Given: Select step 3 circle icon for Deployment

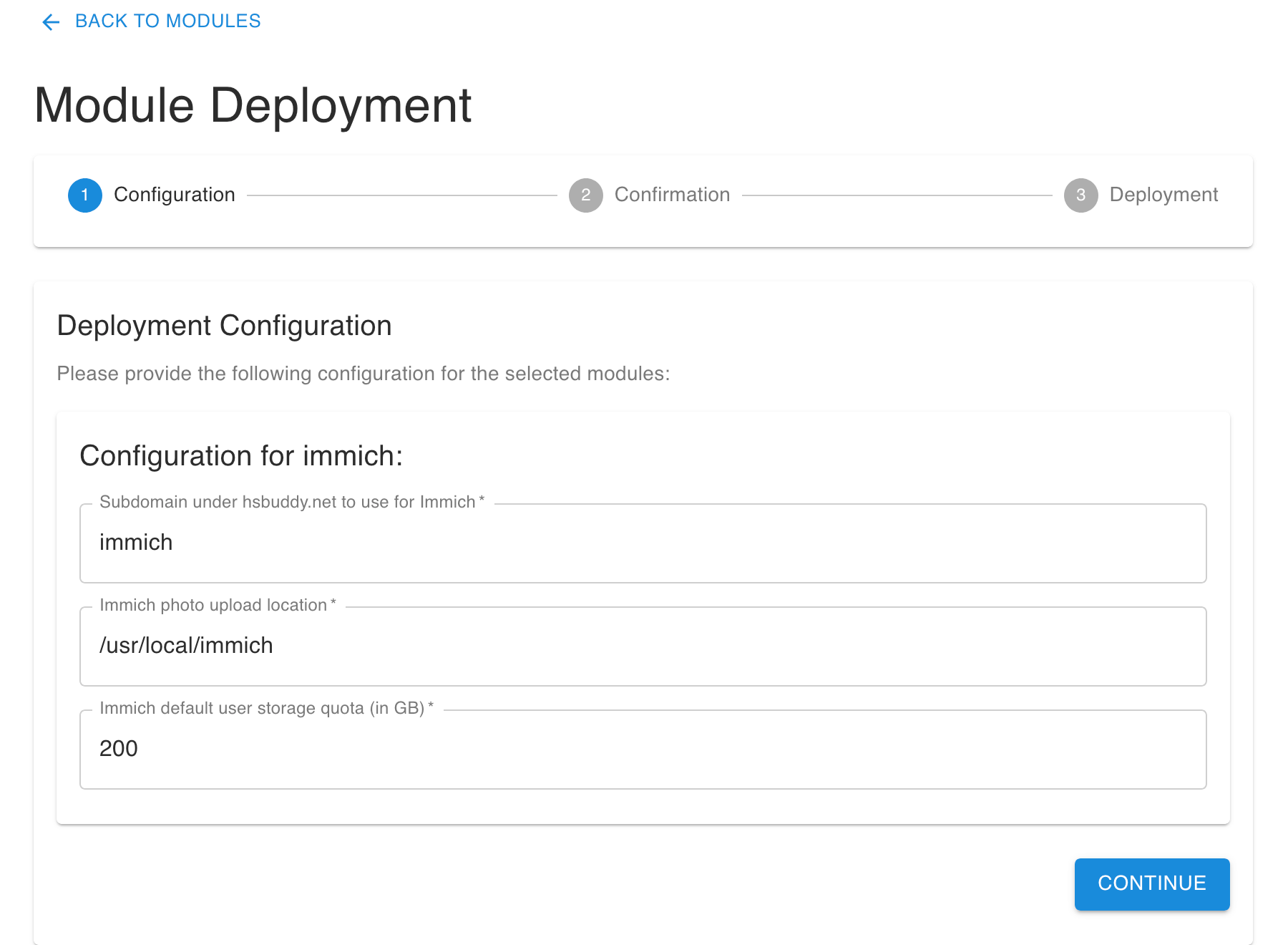Looking at the screenshot, I should tap(1081, 195).
